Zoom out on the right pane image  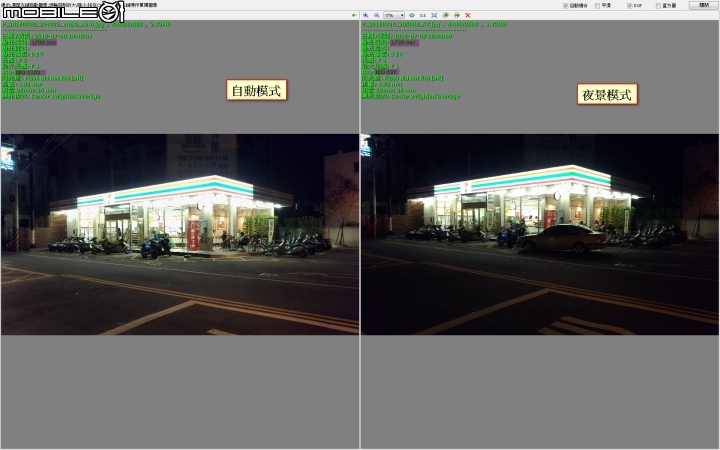(377, 15)
